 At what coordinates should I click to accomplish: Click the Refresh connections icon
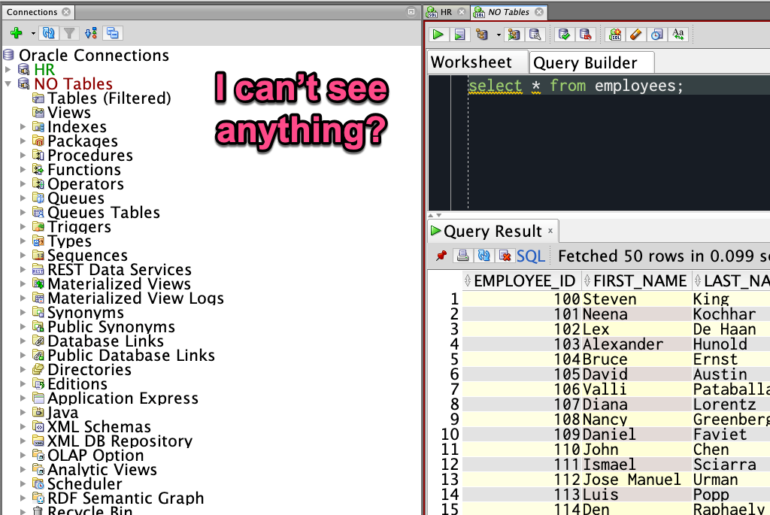point(48,33)
